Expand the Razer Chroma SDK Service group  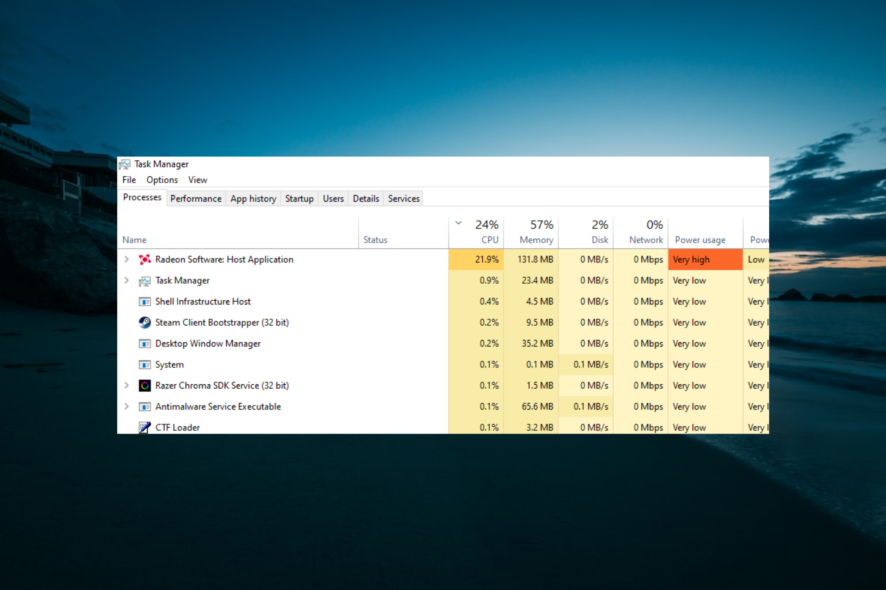[127, 385]
